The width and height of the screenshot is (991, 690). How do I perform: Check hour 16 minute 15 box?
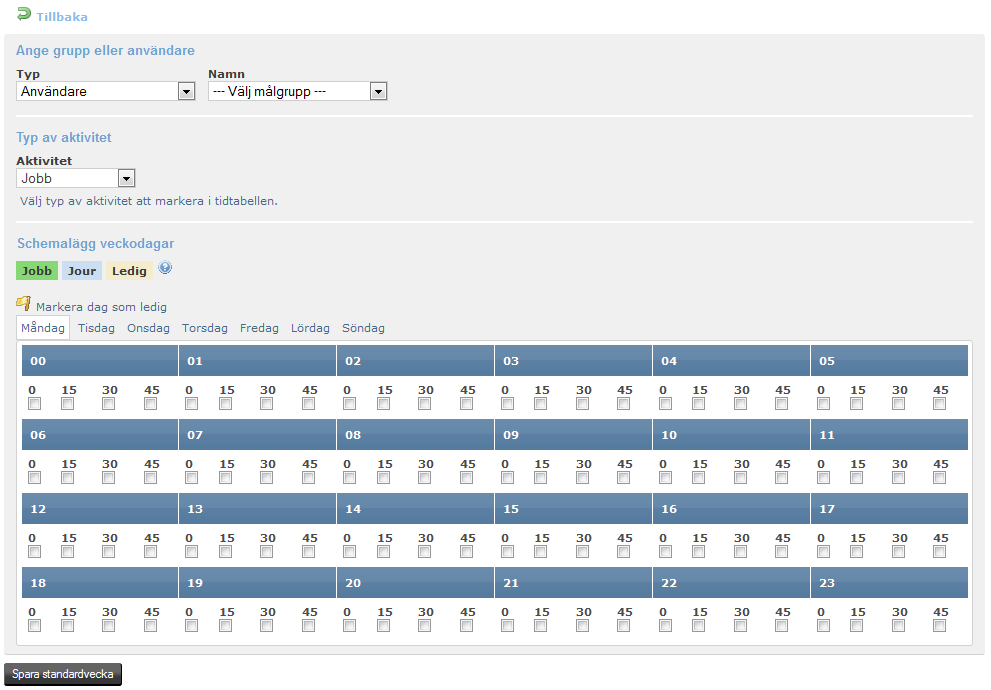[x=698, y=552]
